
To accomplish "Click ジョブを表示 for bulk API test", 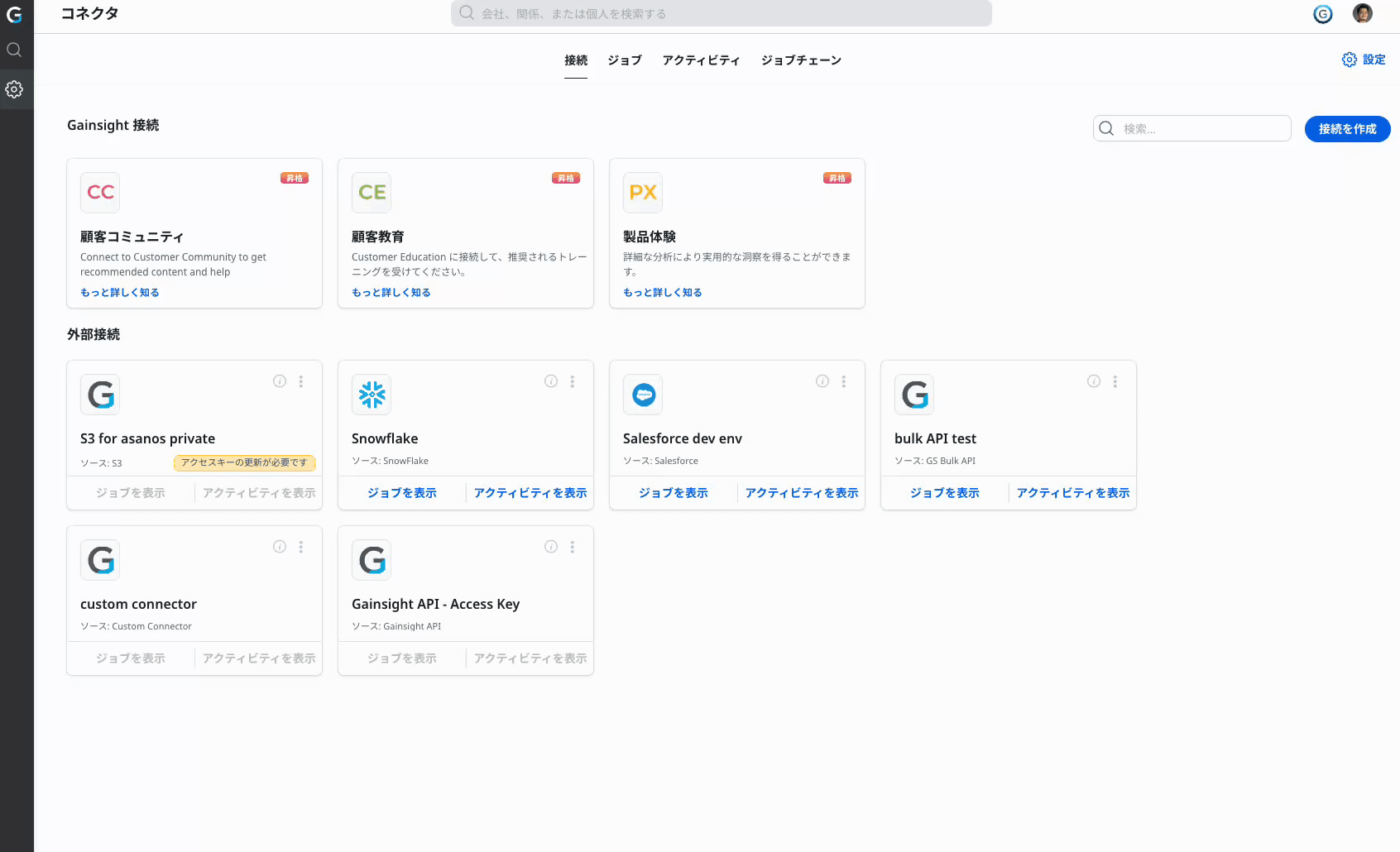I will [945, 493].
